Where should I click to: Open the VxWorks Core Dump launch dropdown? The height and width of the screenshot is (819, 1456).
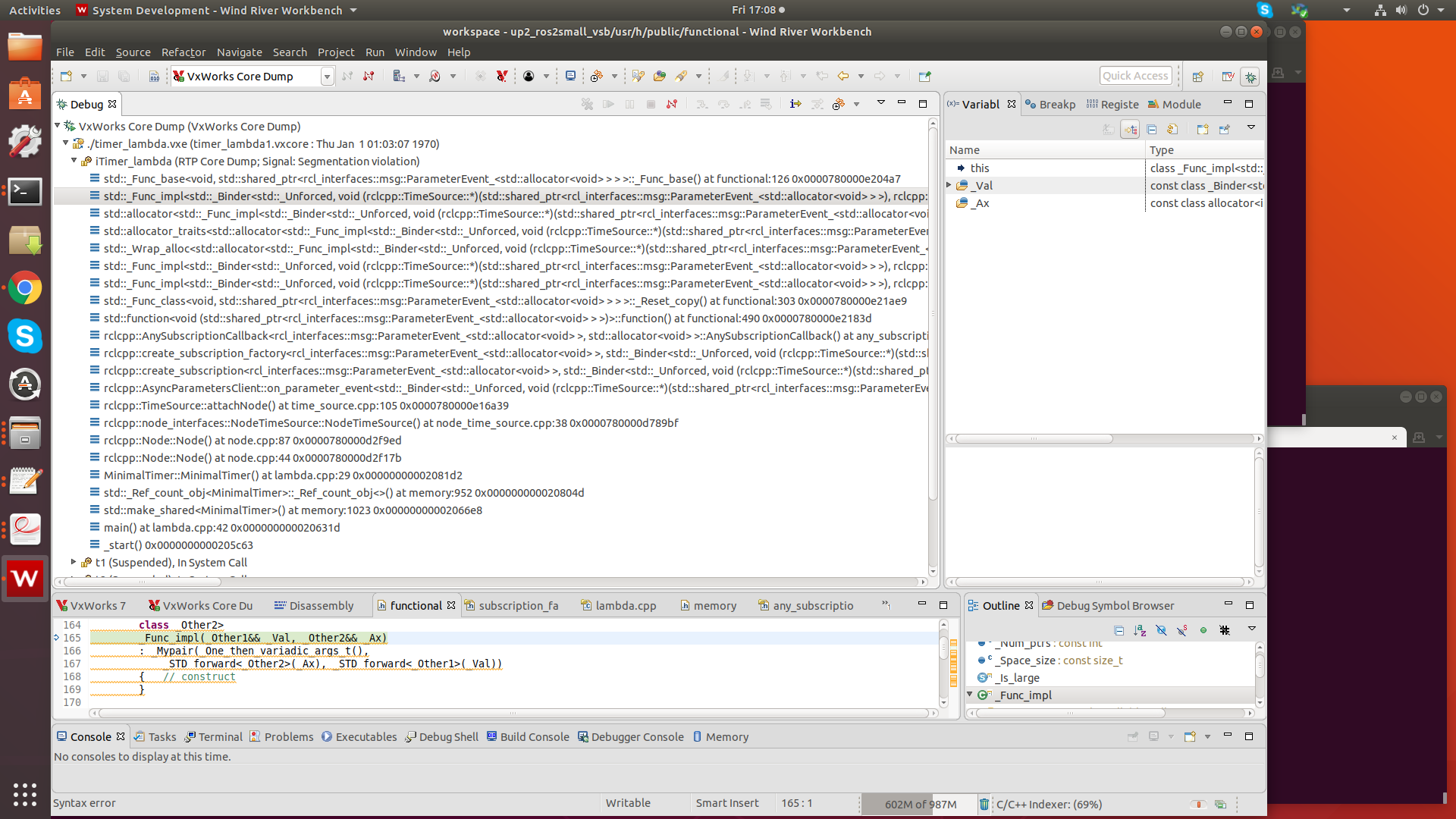point(327,76)
